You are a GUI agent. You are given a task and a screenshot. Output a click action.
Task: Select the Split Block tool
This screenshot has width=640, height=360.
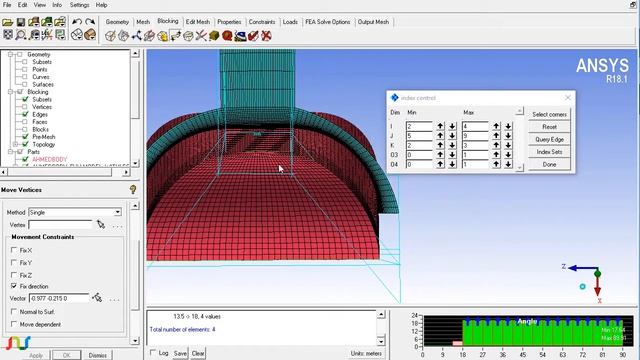pyautogui.click(x=123, y=36)
